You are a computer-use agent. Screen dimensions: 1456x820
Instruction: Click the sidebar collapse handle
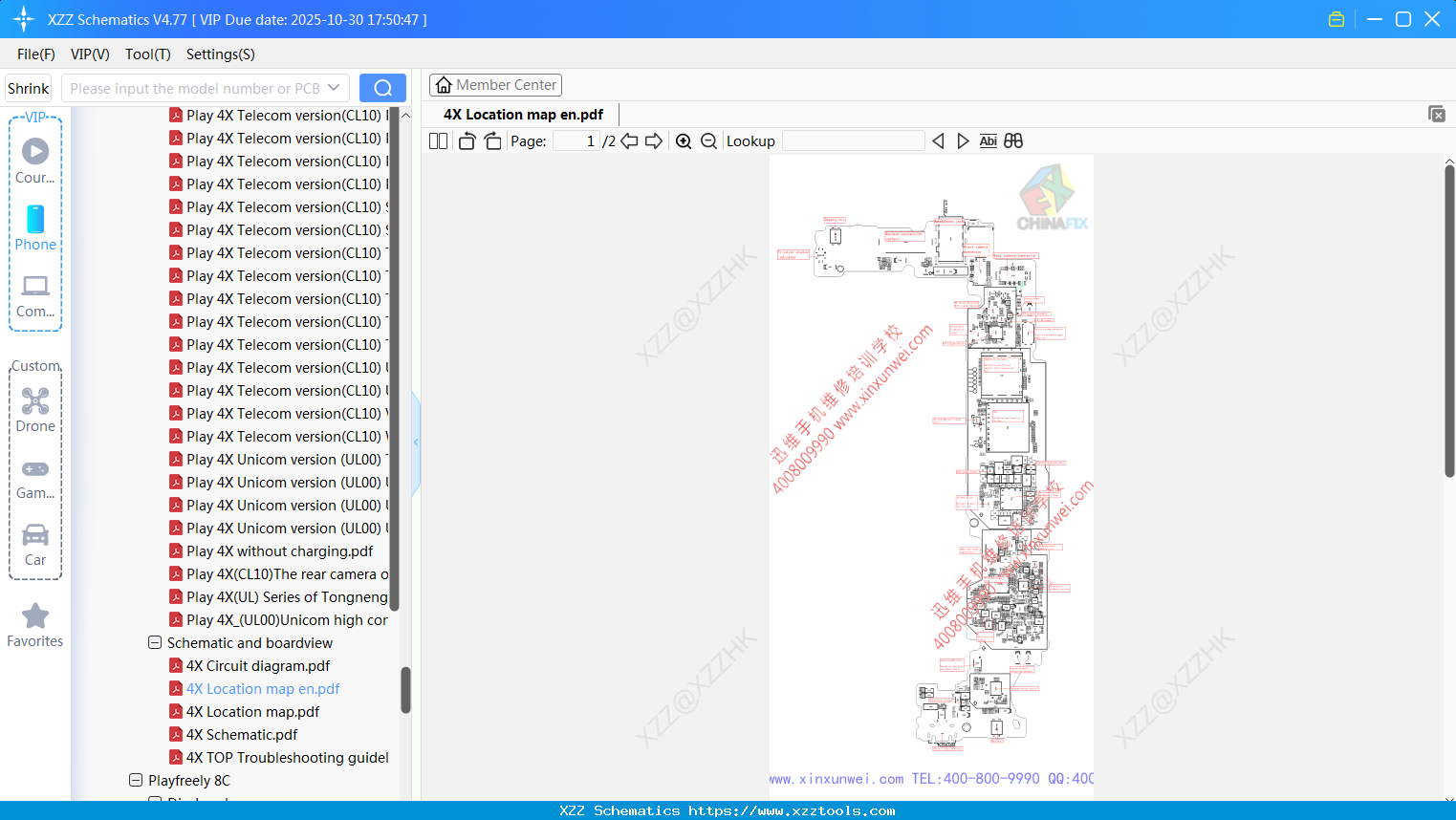point(416,442)
